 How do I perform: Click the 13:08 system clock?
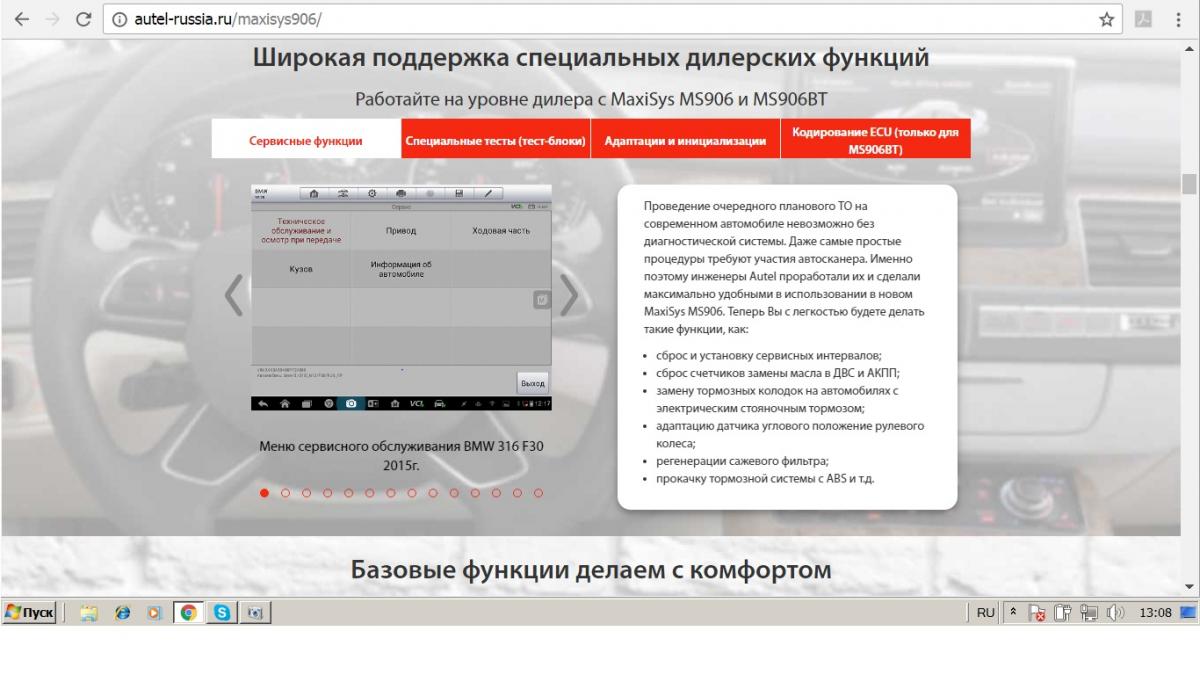pos(1155,613)
